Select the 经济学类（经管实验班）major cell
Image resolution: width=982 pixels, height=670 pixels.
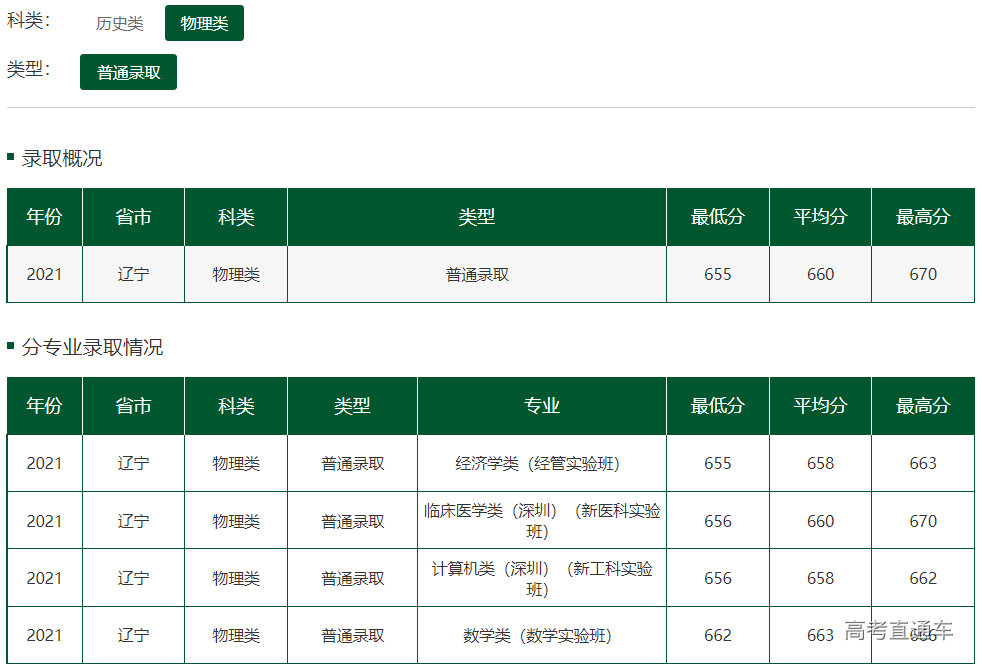point(541,464)
